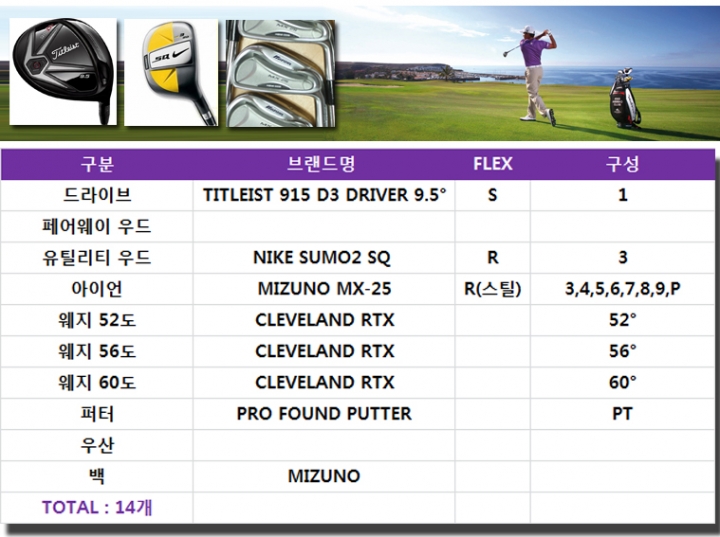Click the NIKE SUMO2 SQ cell
The image size is (720, 537).
click(x=322, y=258)
